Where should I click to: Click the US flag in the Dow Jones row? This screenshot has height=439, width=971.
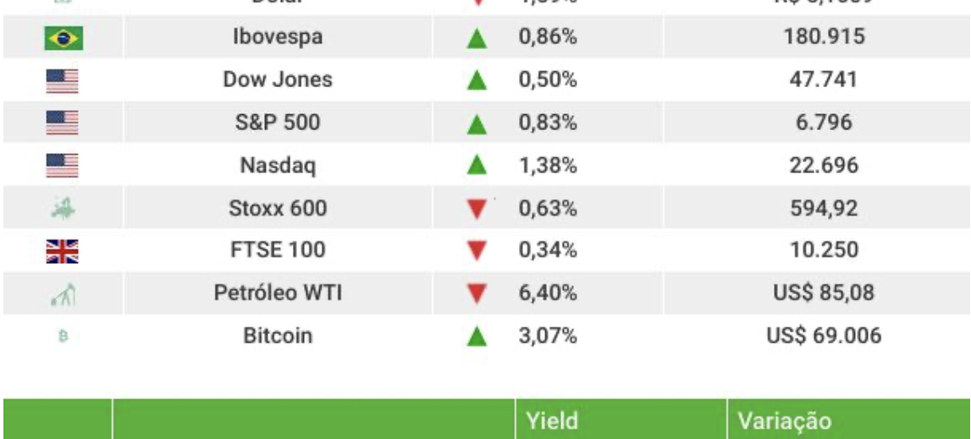coord(62,80)
